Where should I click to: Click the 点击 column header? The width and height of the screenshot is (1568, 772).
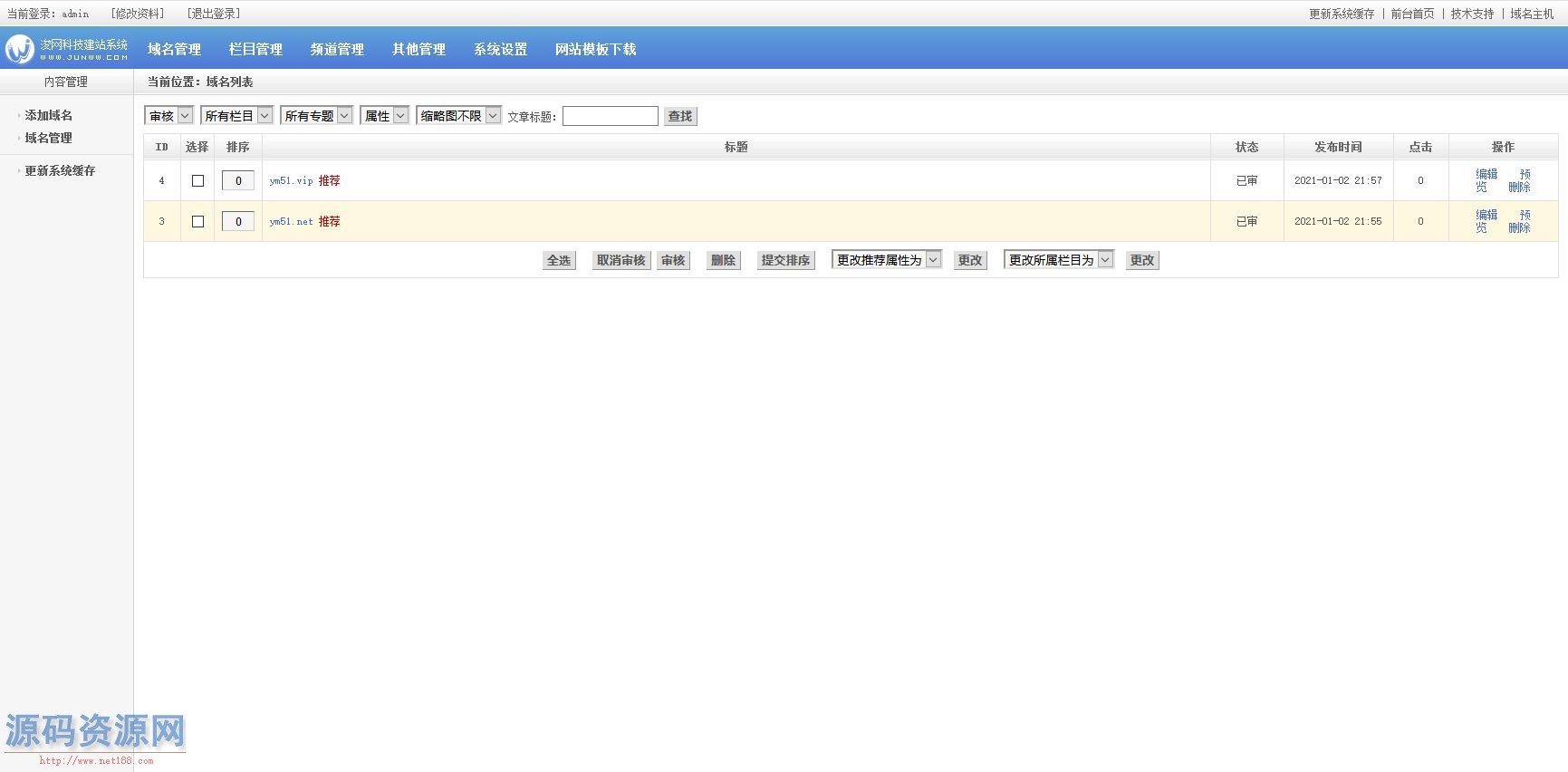click(x=1420, y=147)
